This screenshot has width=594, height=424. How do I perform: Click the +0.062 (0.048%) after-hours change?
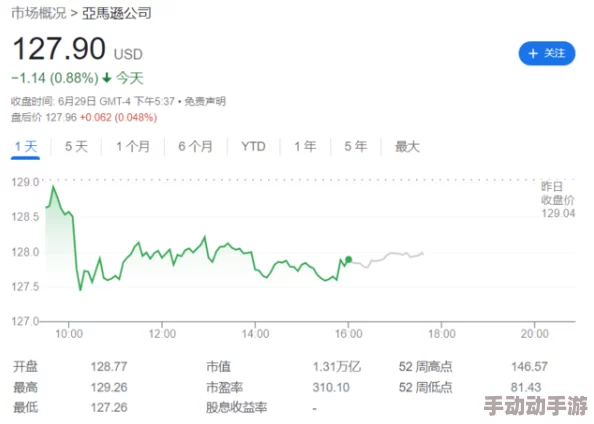(x=118, y=117)
